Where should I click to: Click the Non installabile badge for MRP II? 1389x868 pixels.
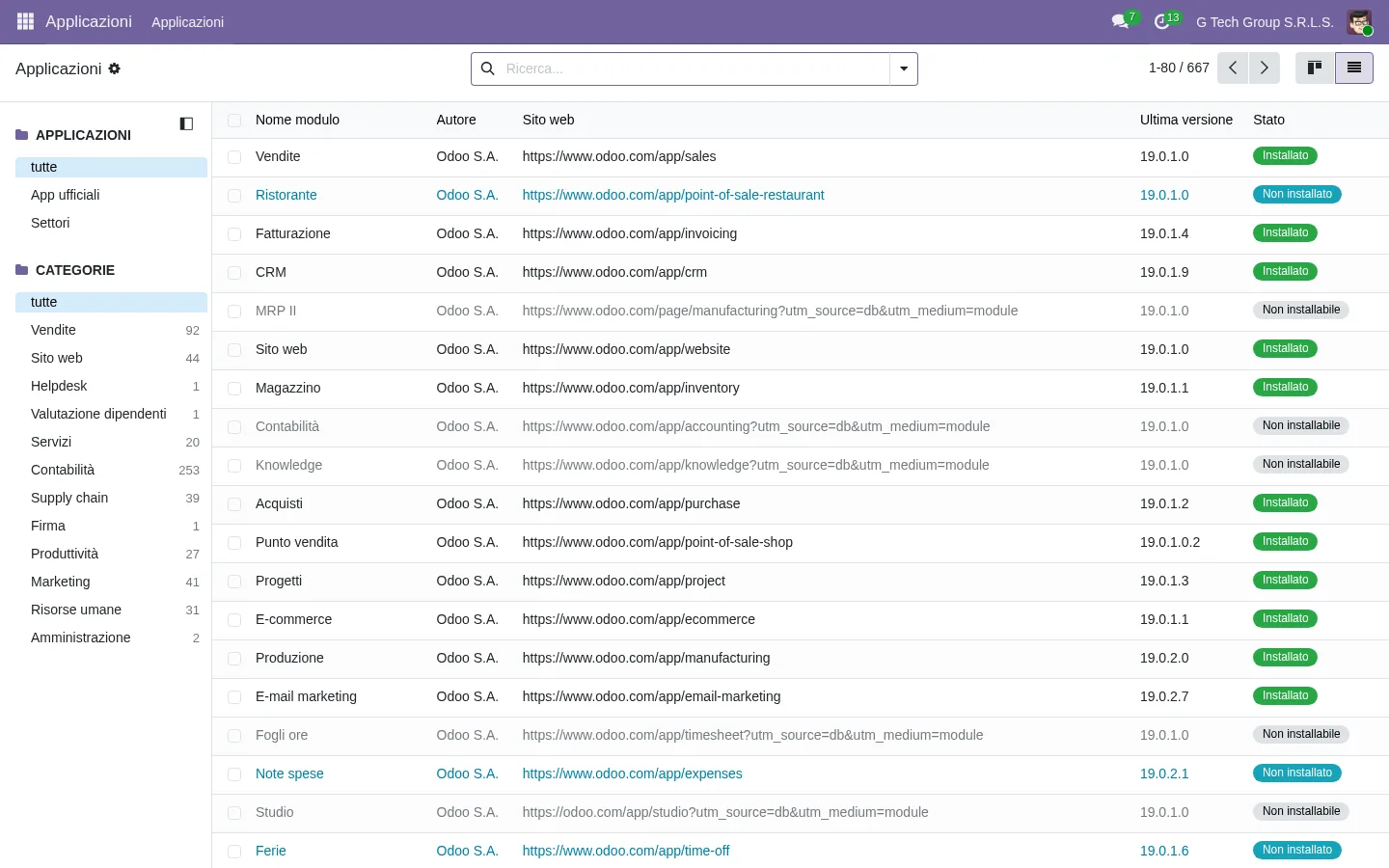pyautogui.click(x=1301, y=310)
